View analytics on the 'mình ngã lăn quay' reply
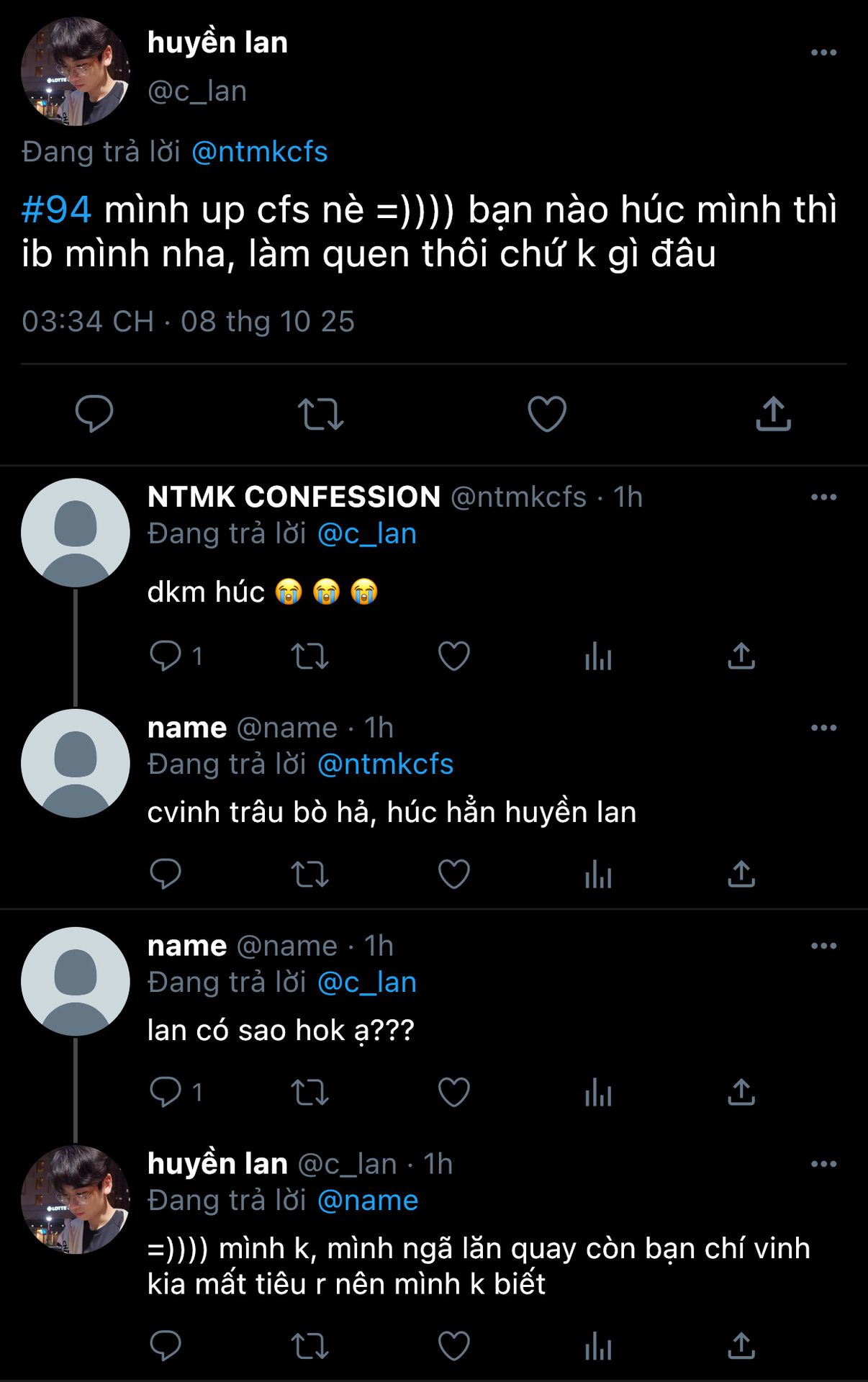Image resolution: width=868 pixels, height=1382 pixels. 598,1346
